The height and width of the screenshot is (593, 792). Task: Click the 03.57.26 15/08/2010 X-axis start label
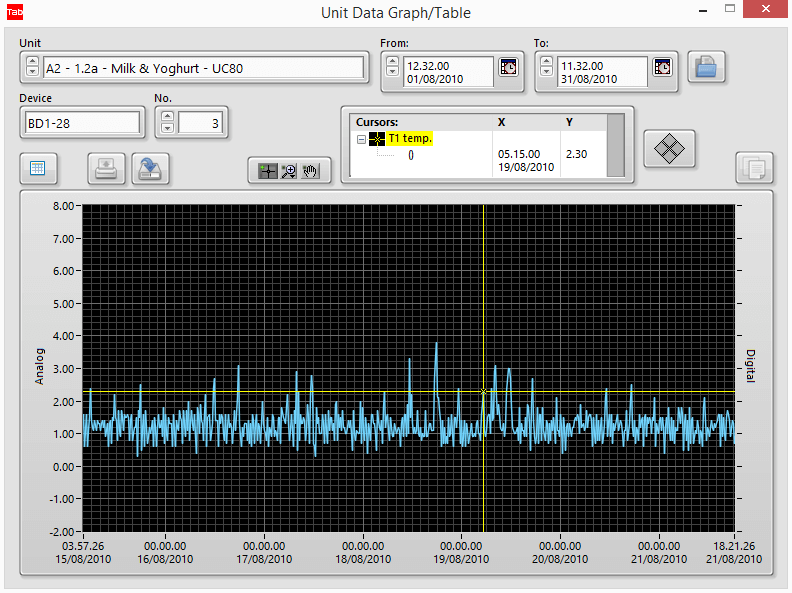[x=83, y=553]
